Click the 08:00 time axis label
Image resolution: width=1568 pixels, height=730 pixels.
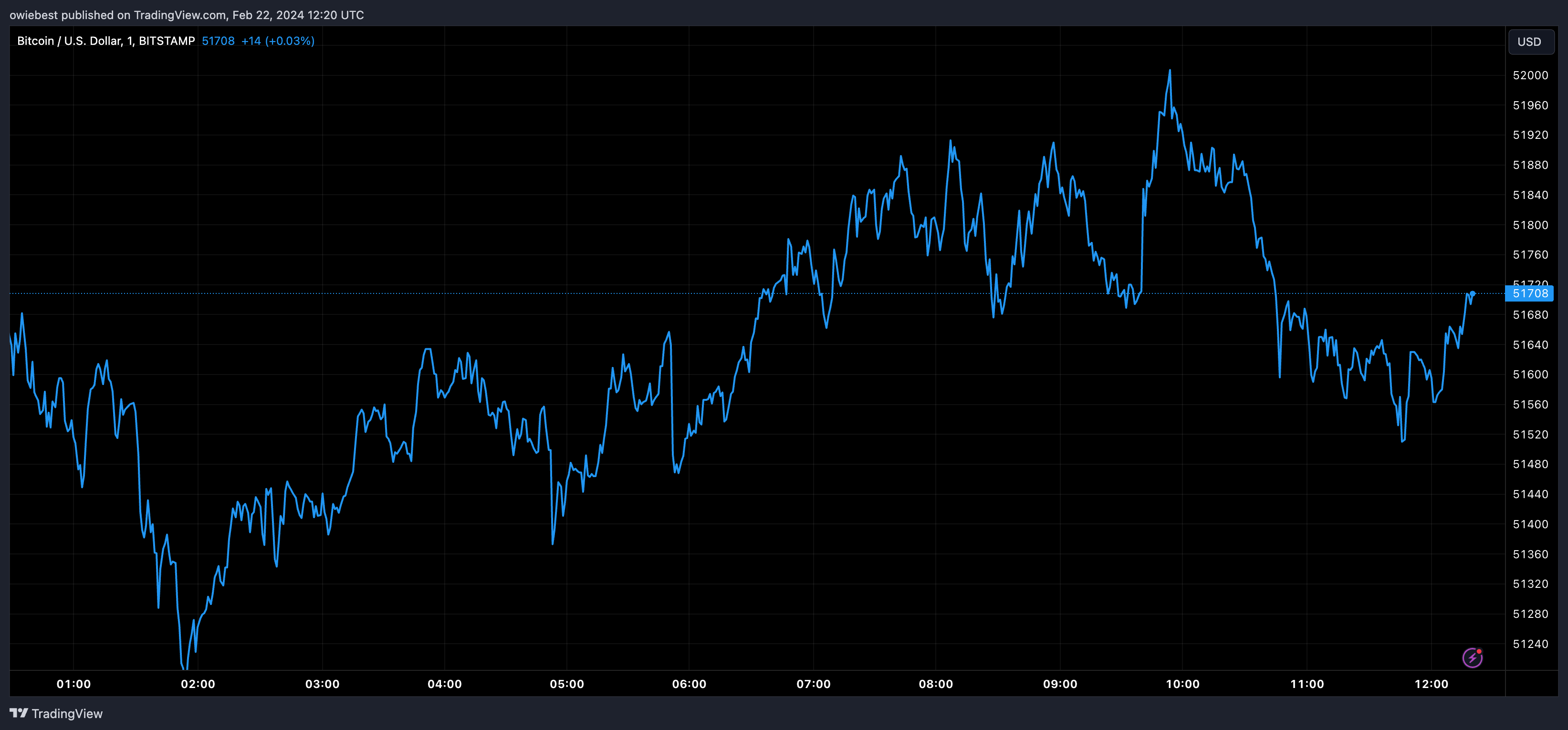(x=936, y=684)
